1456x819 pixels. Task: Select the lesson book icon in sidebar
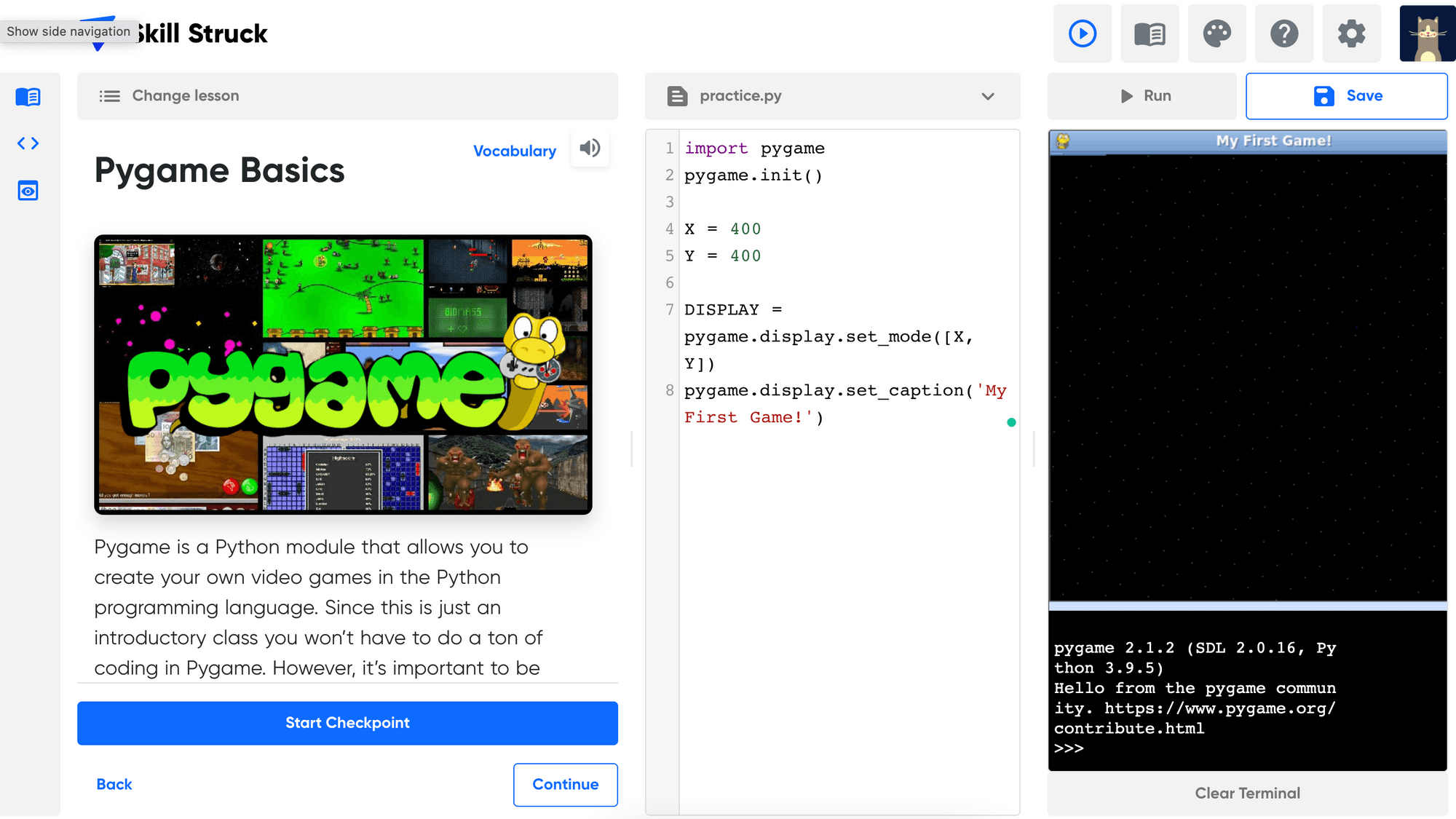point(28,97)
